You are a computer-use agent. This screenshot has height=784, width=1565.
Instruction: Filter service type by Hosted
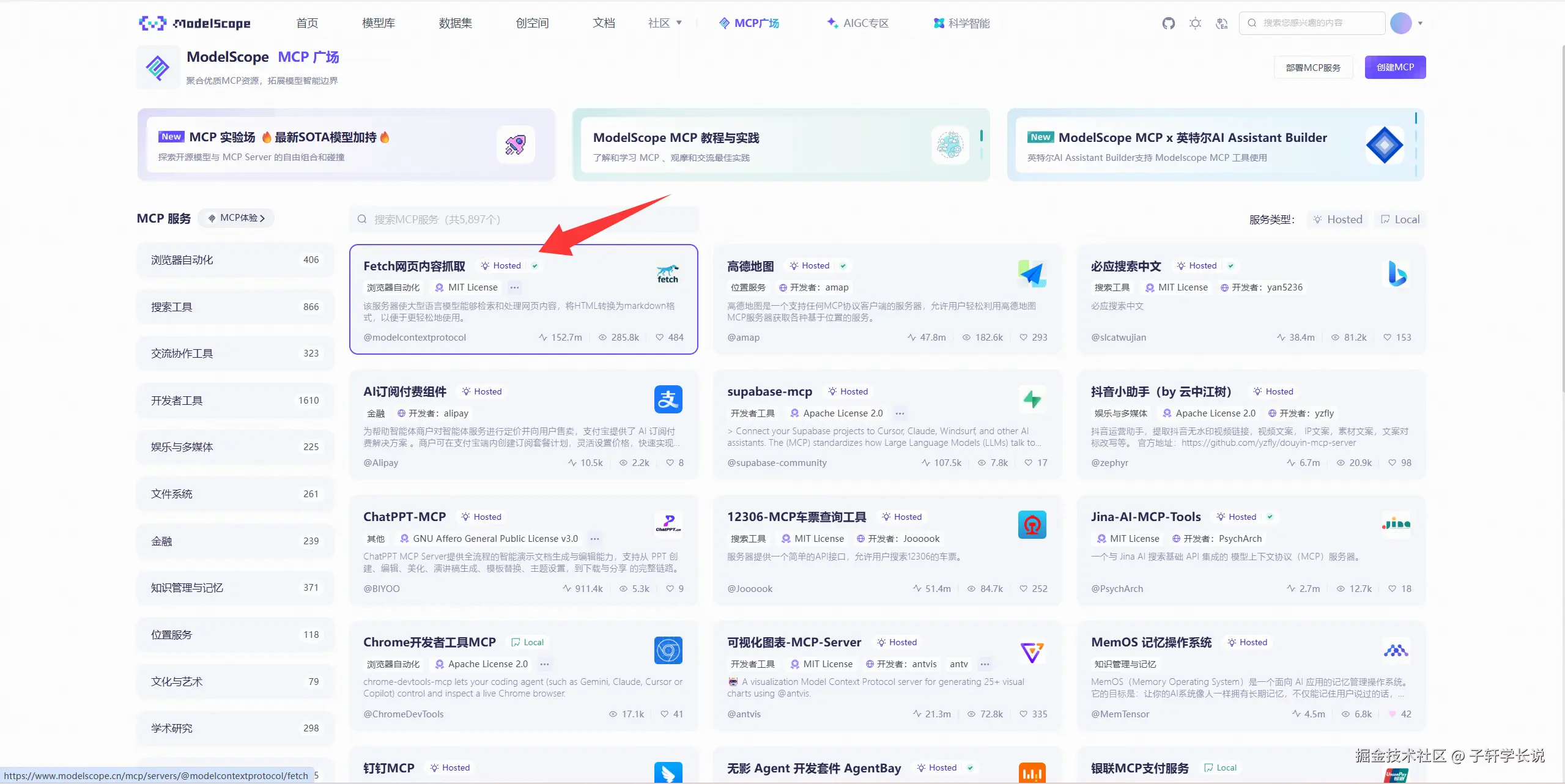[x=1337, y=220]
